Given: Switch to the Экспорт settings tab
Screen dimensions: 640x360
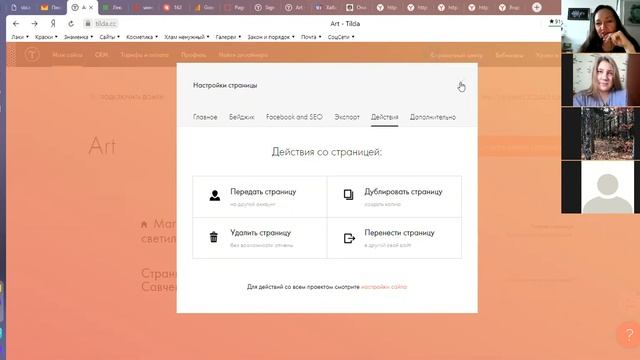Looking at the screenshot, I should tap(347, 117).
